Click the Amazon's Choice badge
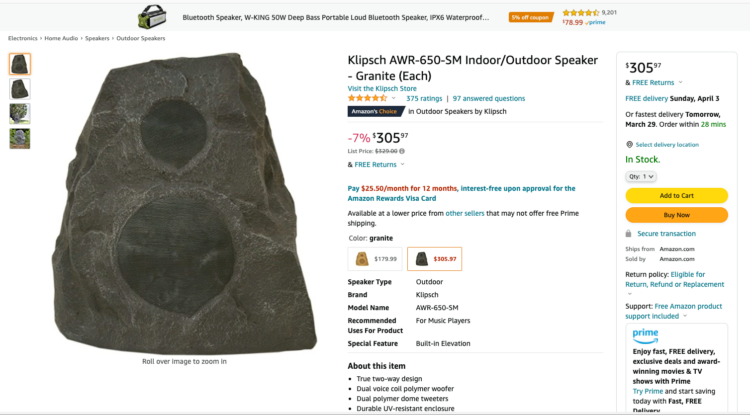 [371, 111]
